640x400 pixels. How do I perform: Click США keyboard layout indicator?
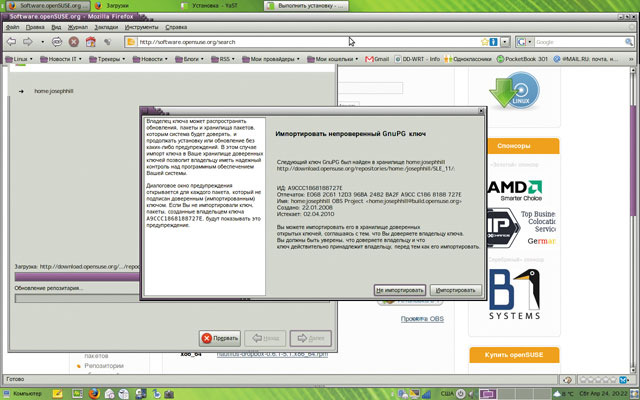click(x=447, y=393)
